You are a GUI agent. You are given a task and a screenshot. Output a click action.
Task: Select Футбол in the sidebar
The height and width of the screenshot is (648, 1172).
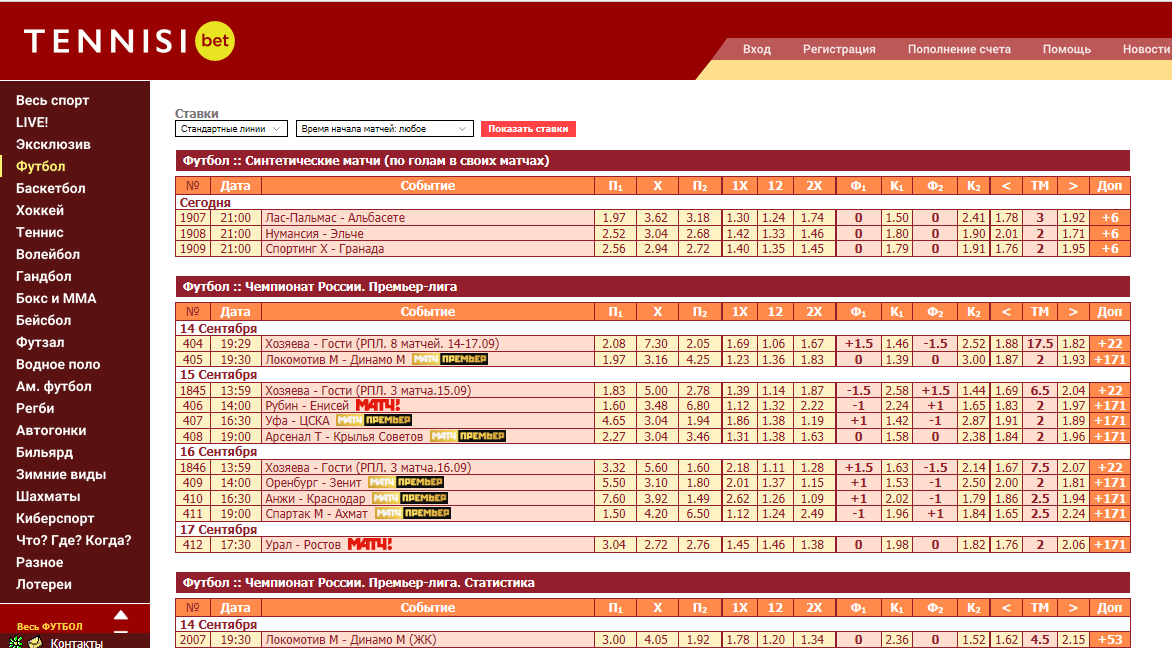[x=40, y=166]
